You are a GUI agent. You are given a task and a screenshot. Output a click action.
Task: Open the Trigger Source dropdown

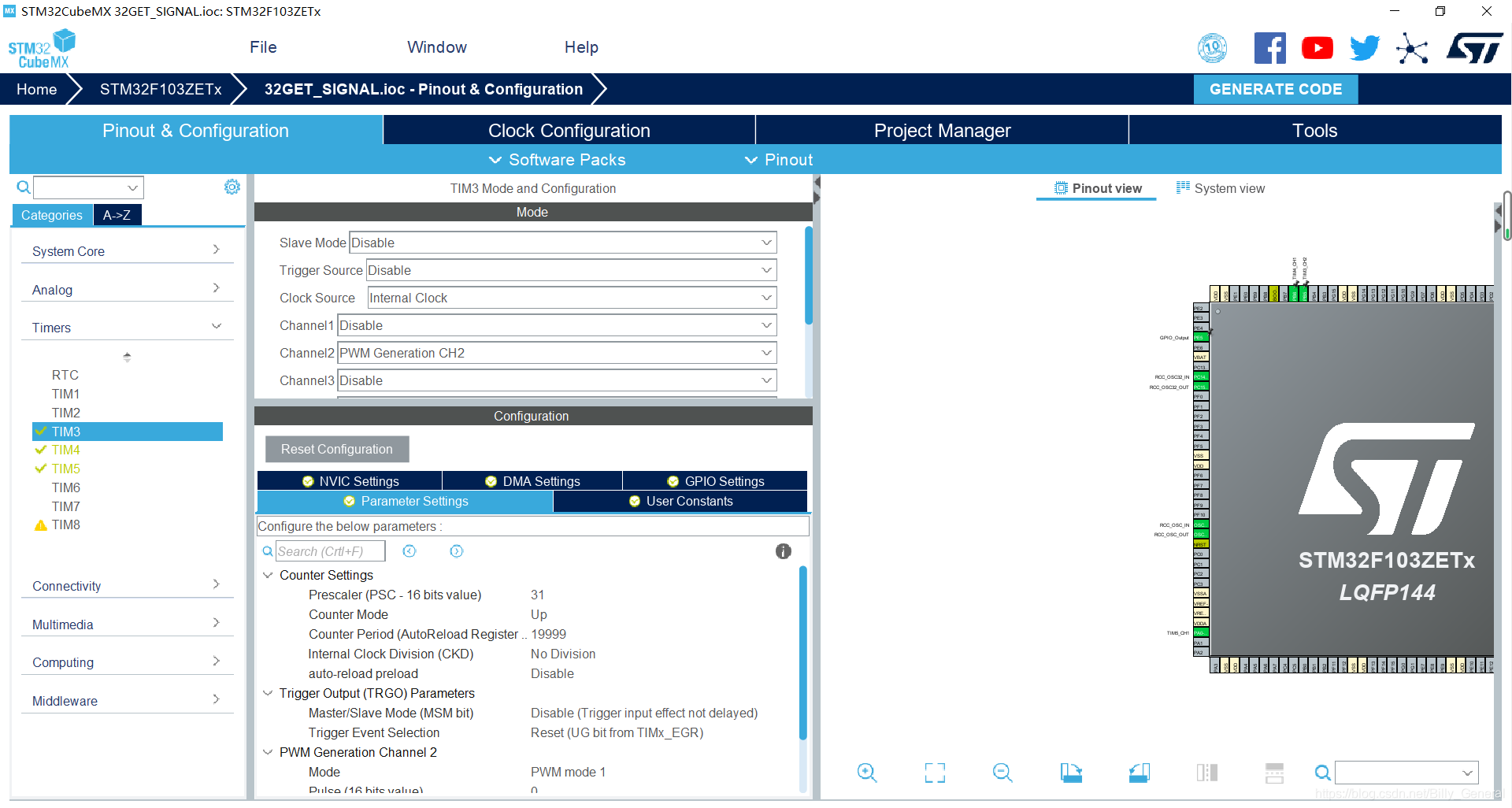[x=572, y=270]
